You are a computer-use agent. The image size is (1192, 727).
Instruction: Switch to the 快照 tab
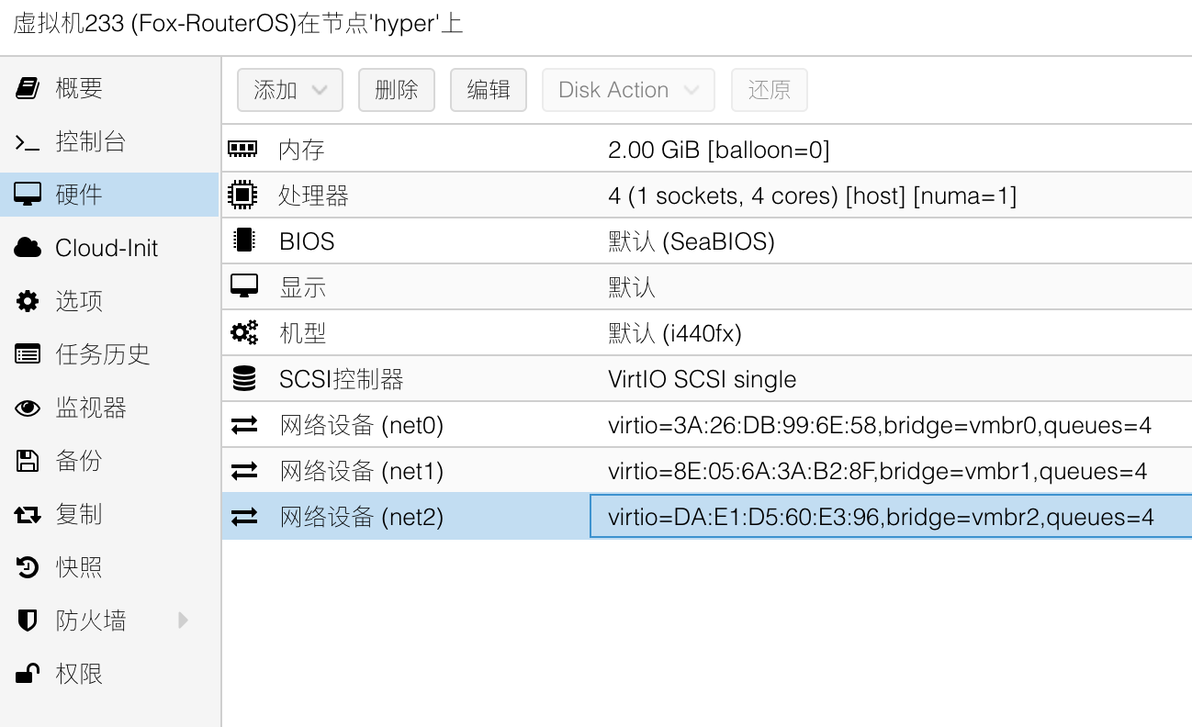(x=79, y=568)
